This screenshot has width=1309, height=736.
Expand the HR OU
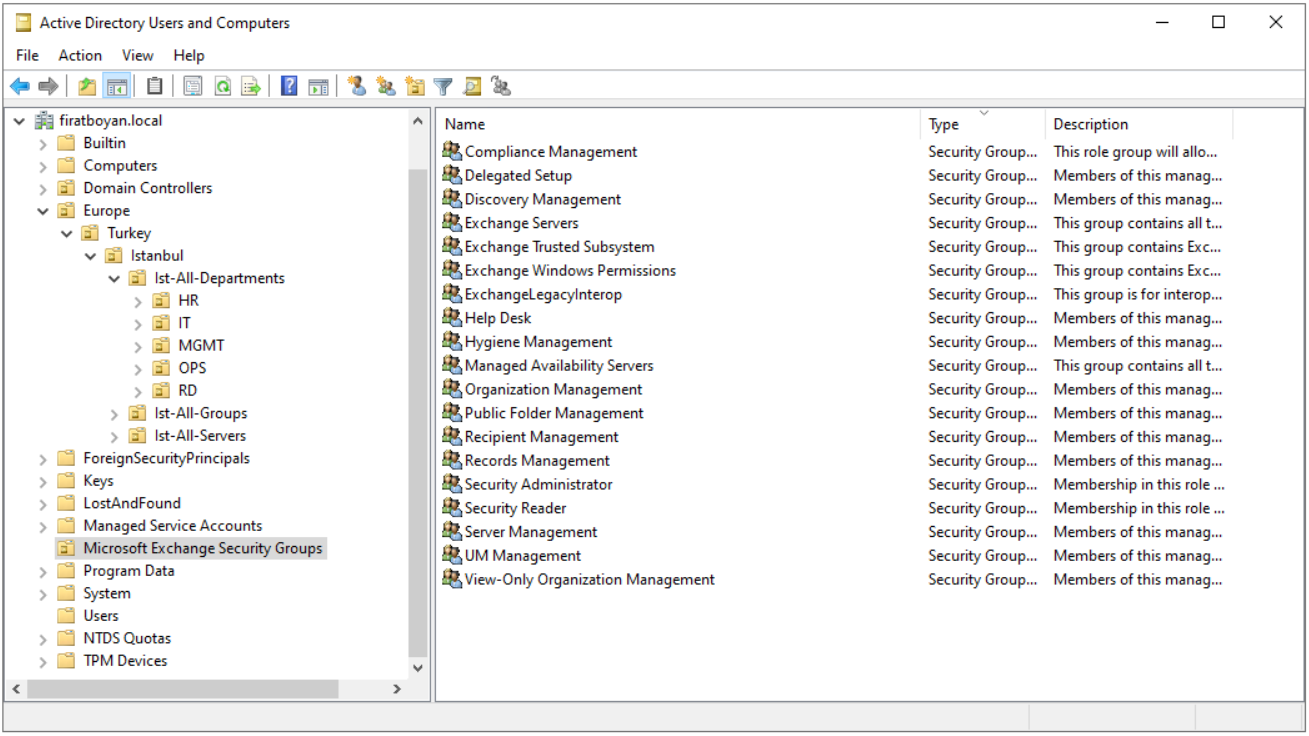(x=139, y=301)
